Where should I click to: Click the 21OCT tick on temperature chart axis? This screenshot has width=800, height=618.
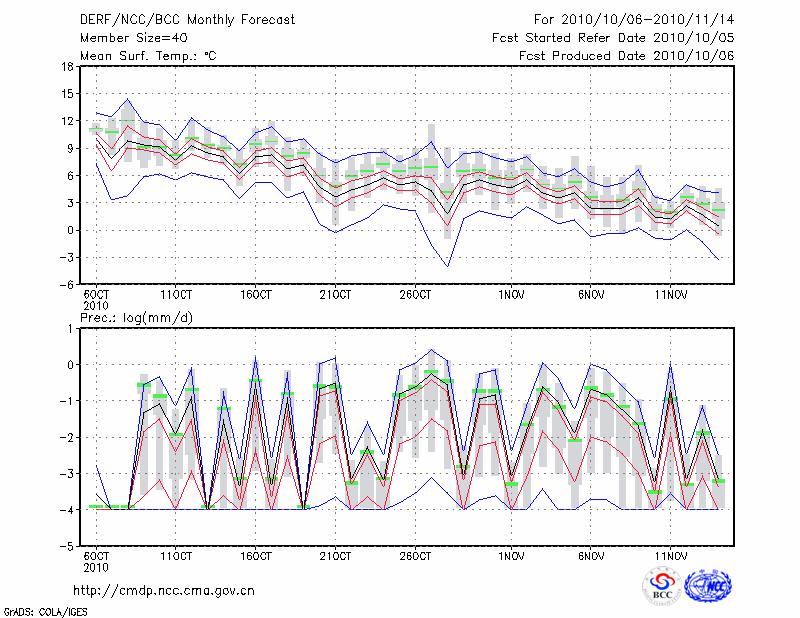[x=336, y=295]
